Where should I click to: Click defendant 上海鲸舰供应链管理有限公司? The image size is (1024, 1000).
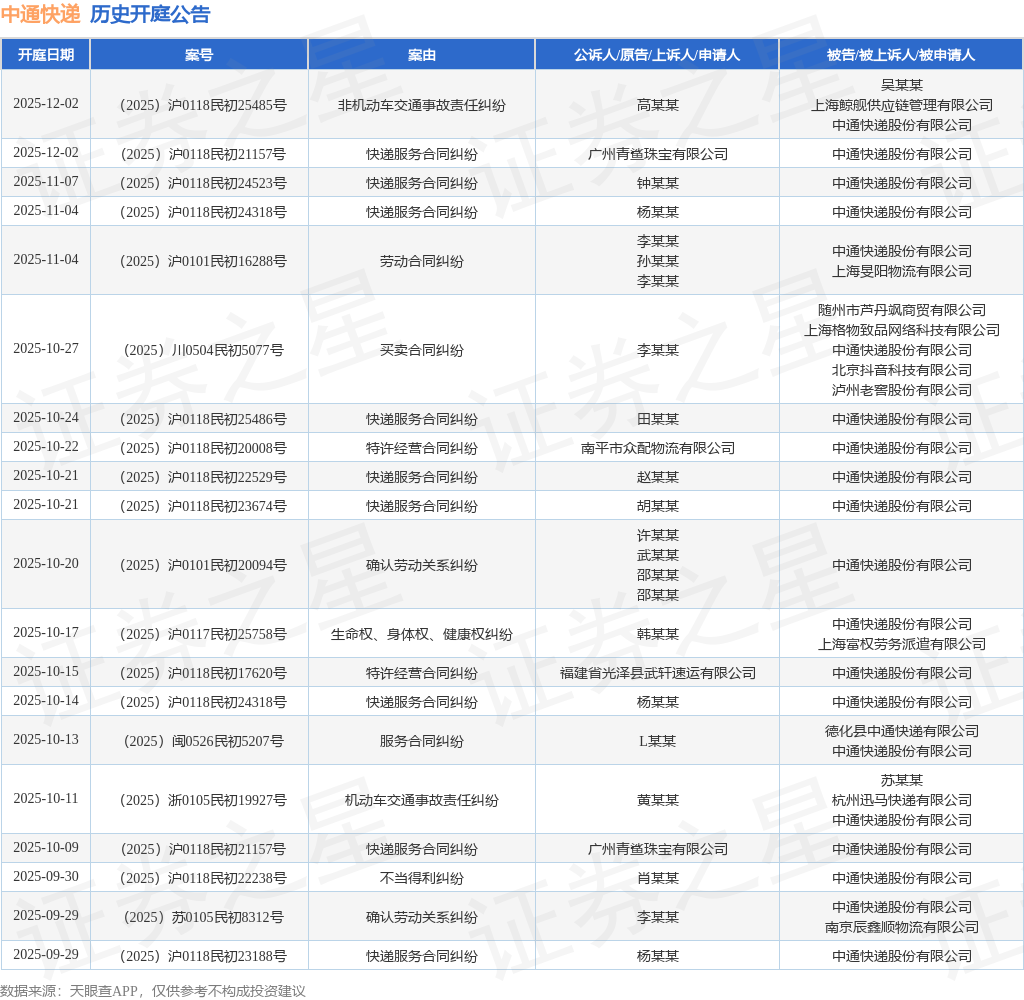click(902, 105)
